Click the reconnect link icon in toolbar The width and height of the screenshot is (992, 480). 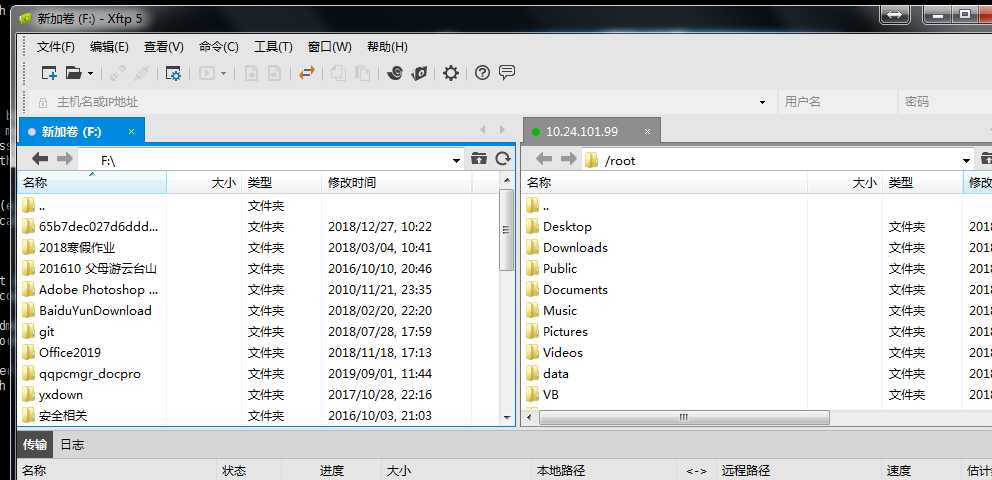[x=116, y=73]
